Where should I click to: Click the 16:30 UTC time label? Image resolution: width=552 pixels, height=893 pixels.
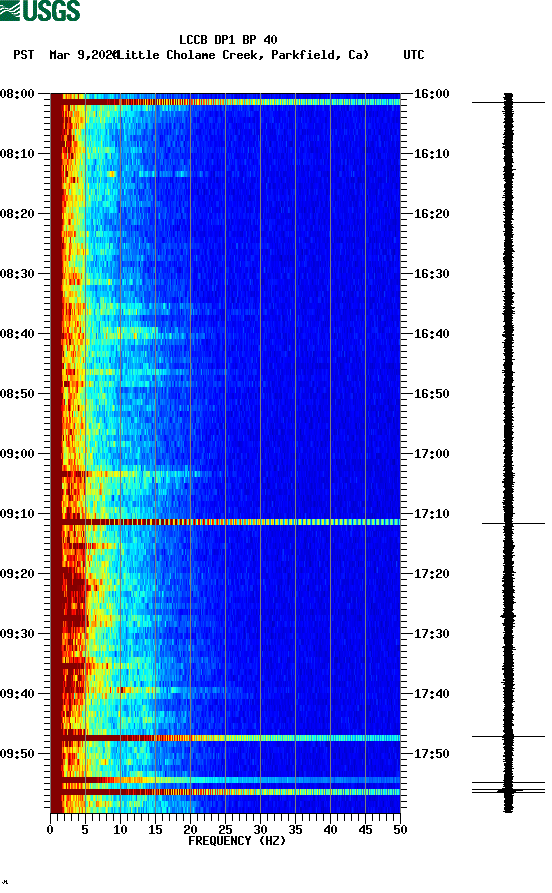click(431, 273)
